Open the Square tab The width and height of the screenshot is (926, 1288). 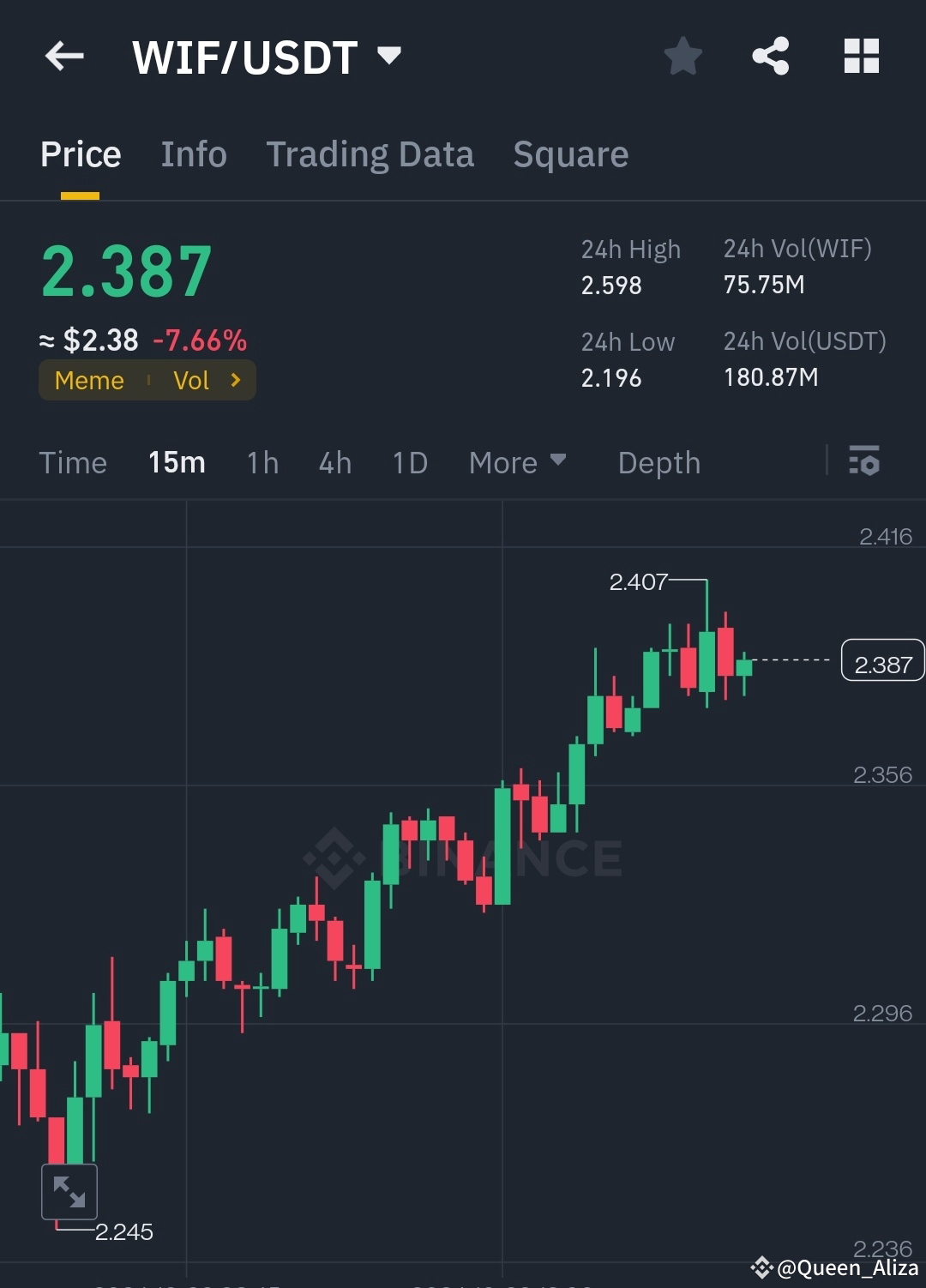[x=570, y=154]
